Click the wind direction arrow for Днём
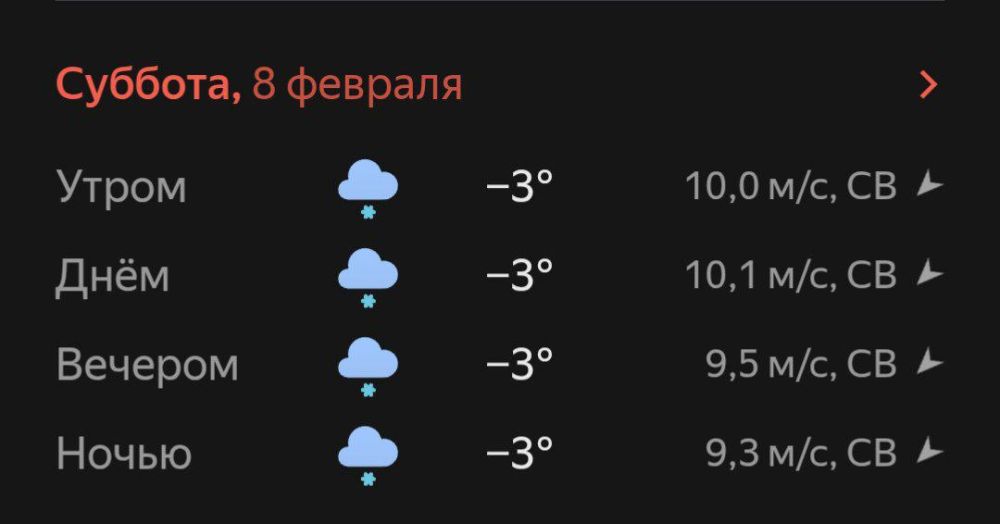Screen dimensions: 1000x524 [930, 274]
